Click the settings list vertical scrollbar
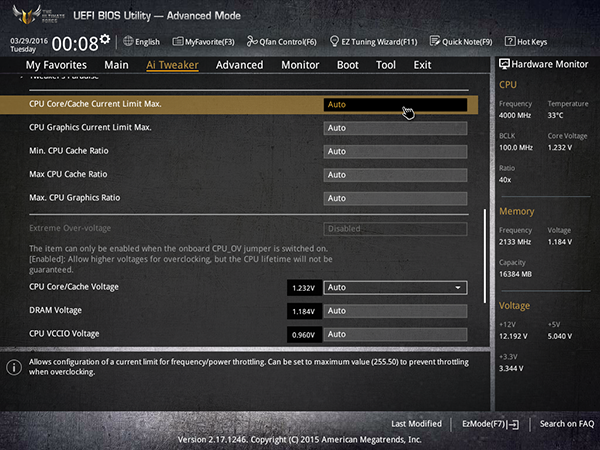Viewport: 600px width, 450px height. [x=485, y=256]
